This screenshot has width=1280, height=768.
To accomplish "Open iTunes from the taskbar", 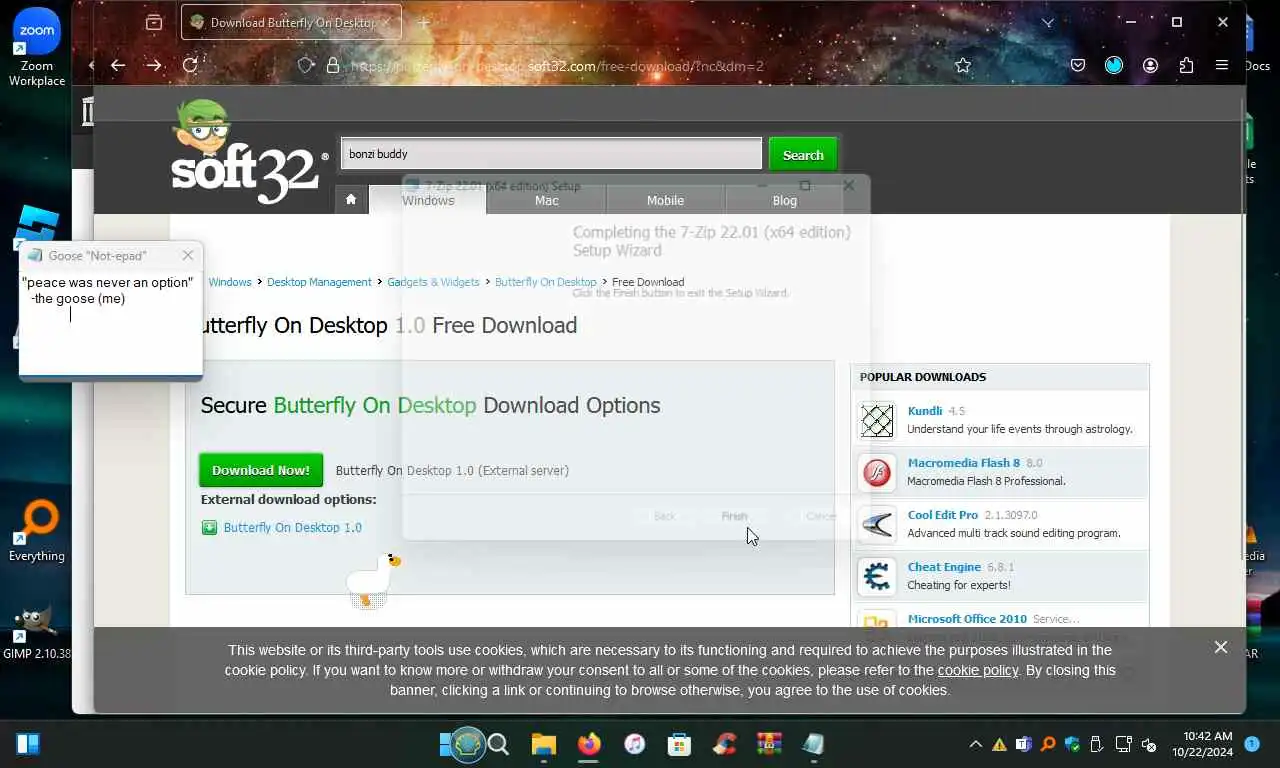I will pos(634,744).
